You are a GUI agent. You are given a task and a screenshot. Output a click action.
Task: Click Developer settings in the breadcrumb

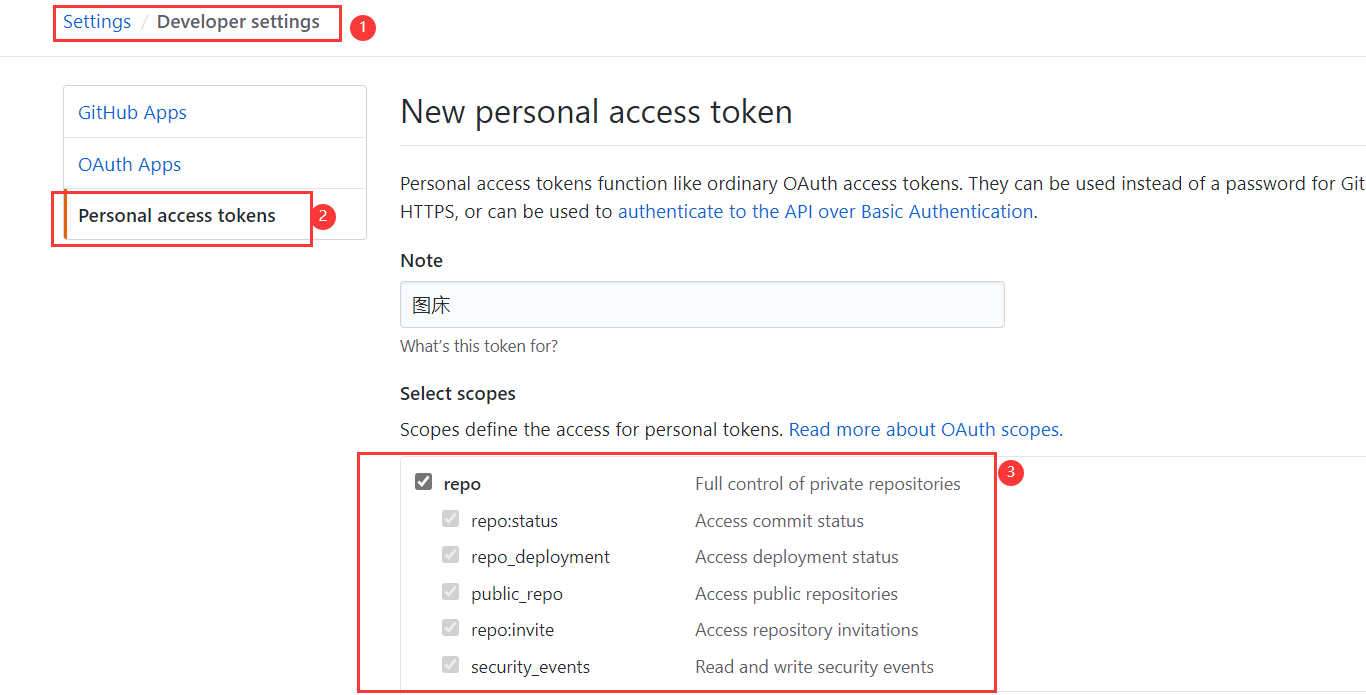238,22
